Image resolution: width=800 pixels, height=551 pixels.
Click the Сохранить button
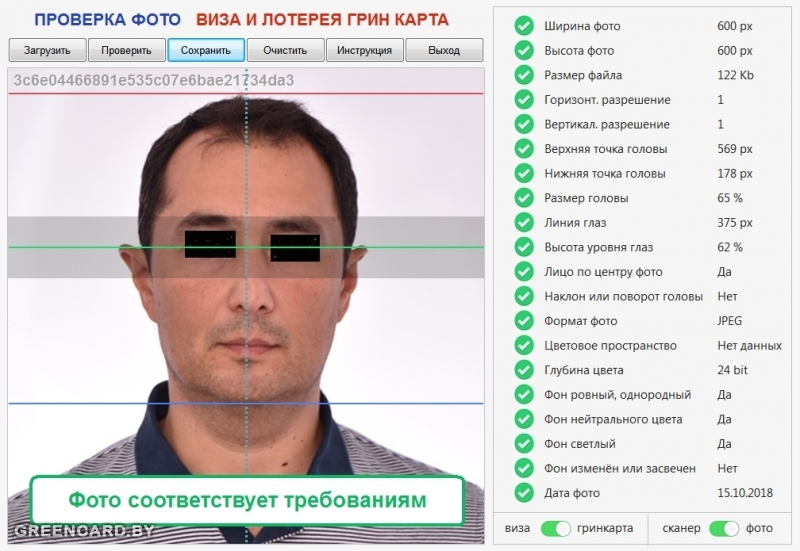click(x=206, y=50)
